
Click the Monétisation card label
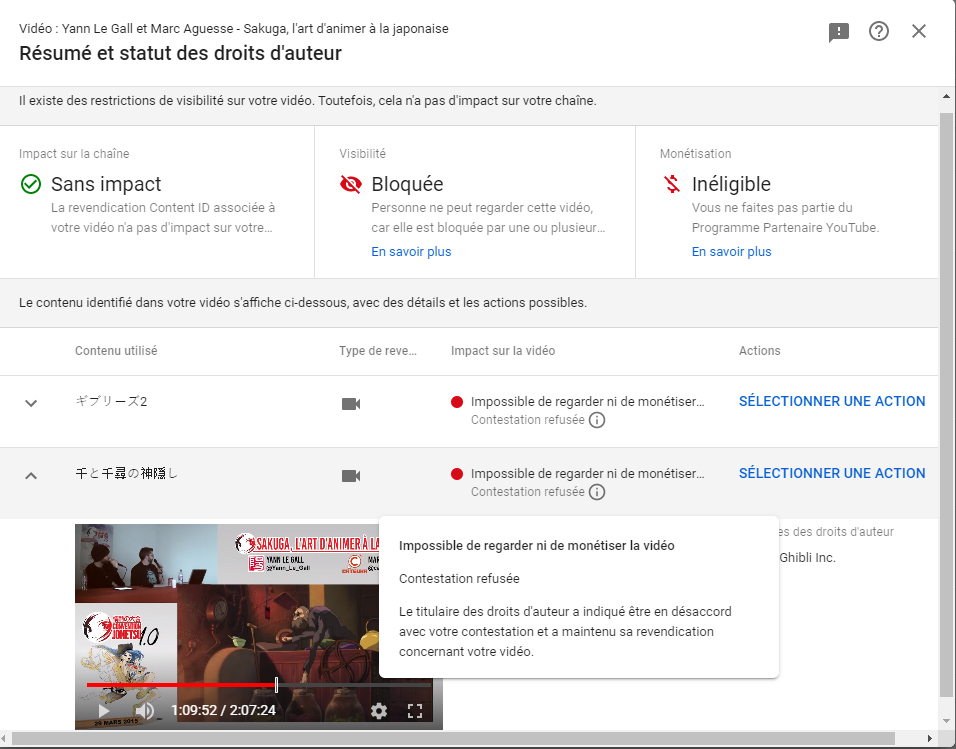click(695, 154)
